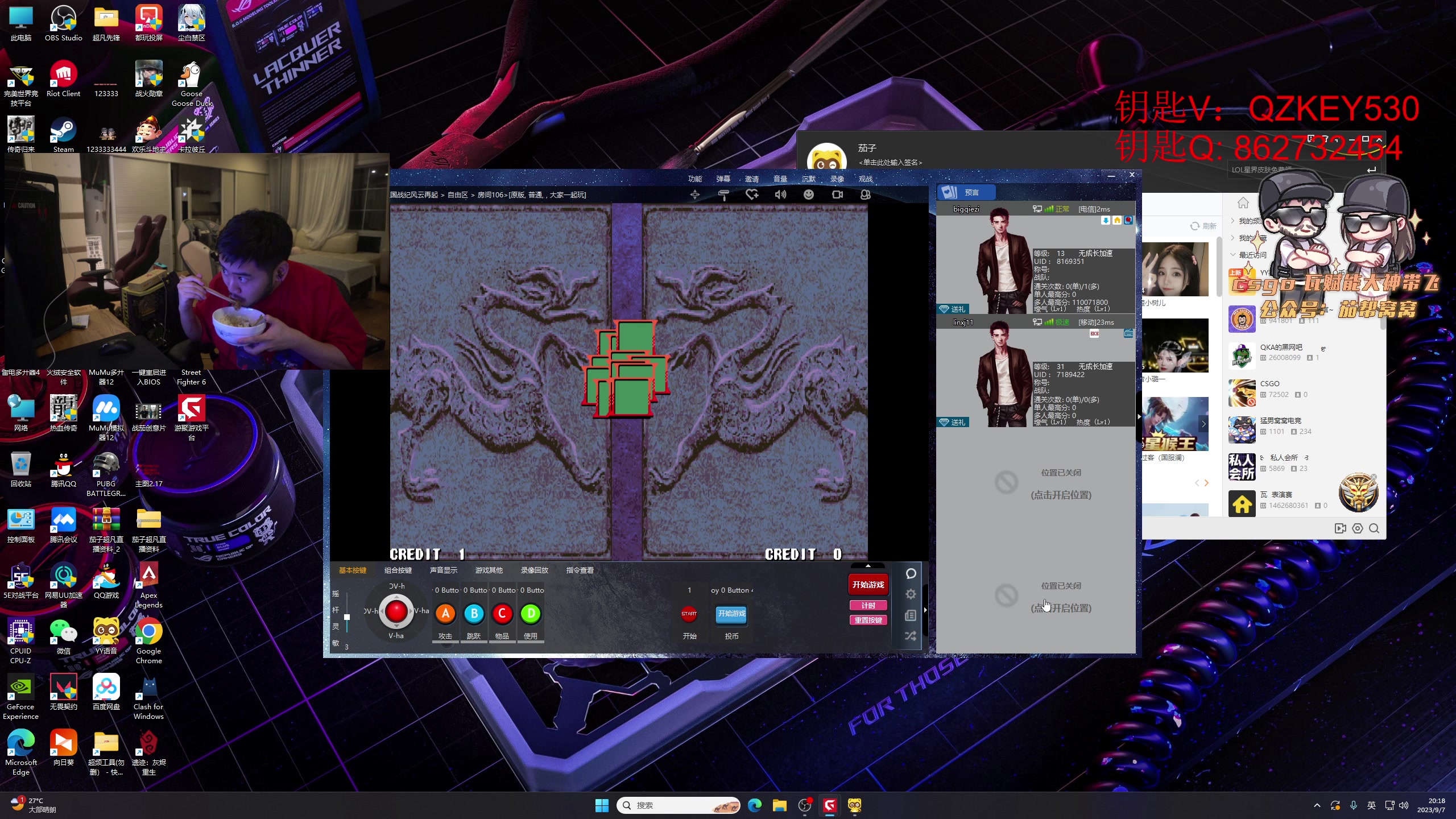The width and height of the screenshot is (1456, 819).
Task: Click the large red 开始游戏 button
Action: [x=868, y=585]
